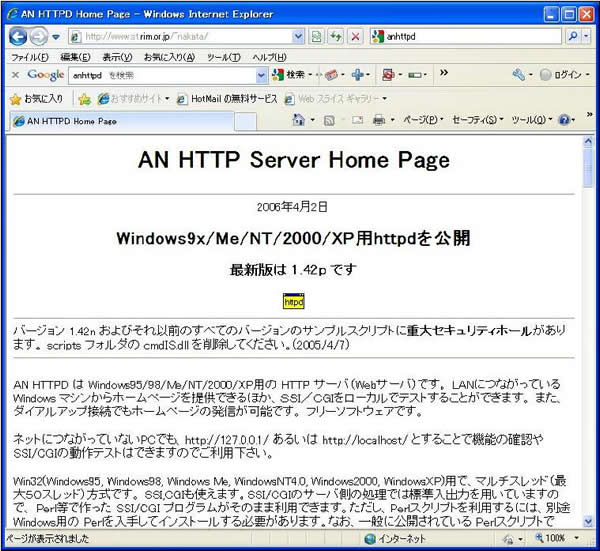Click the vertical scrollbar thumb
Screen dimensions: 600x551
point(588,168)
